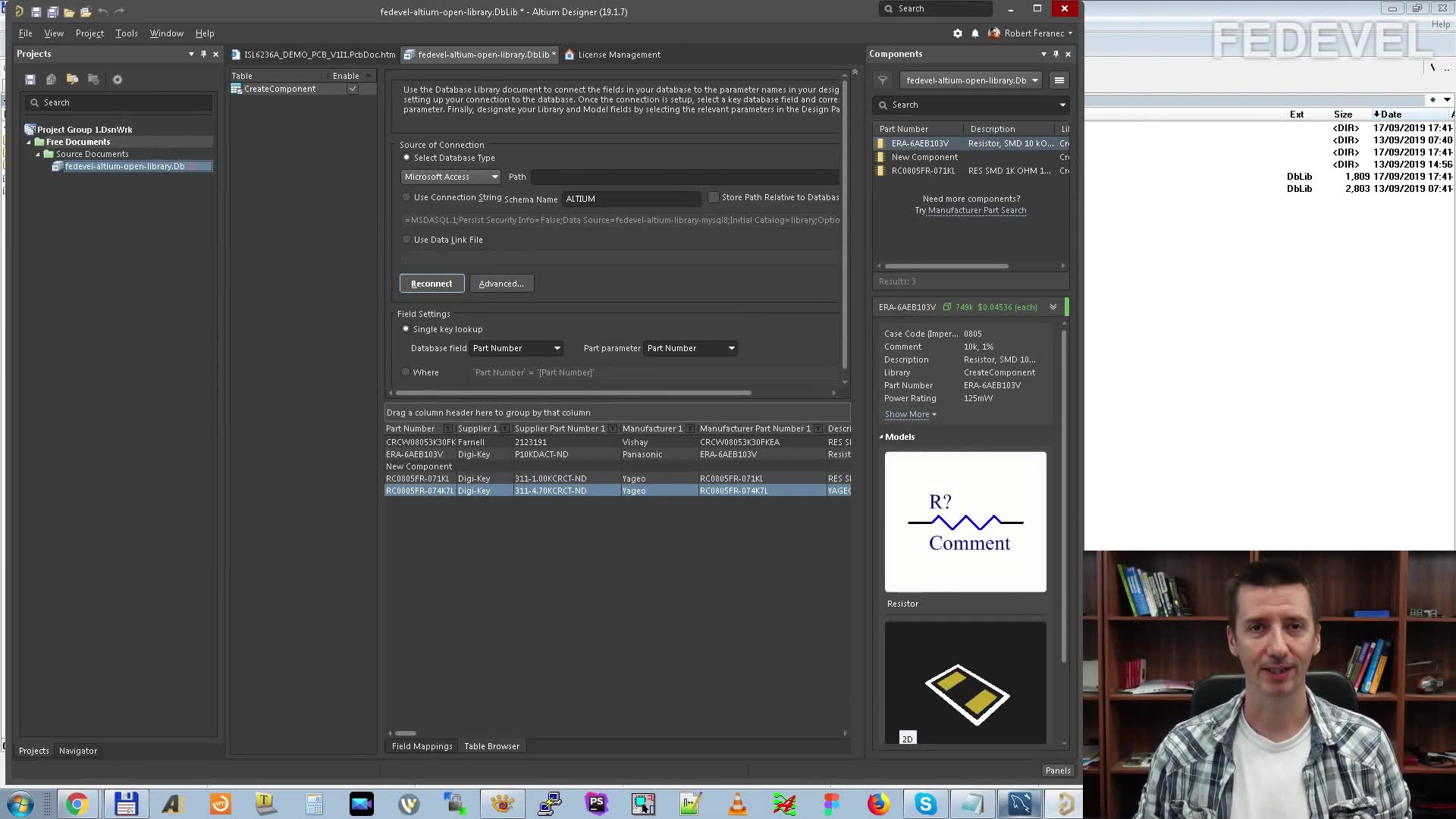This screenshot has width=1456, height=819.
Task: Click the Reconnect button
Action: tap(431, 283)
